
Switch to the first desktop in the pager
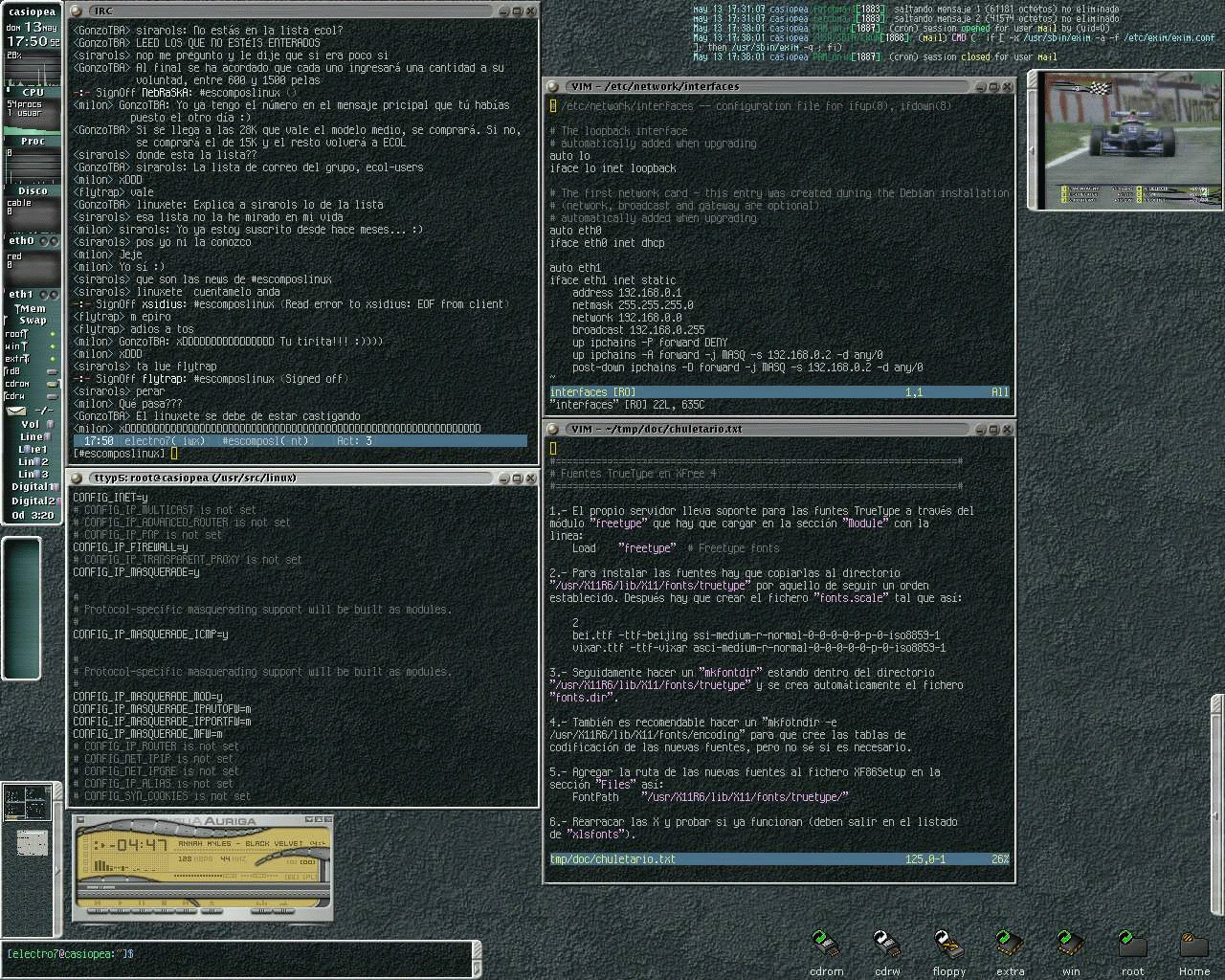[27, 803]
